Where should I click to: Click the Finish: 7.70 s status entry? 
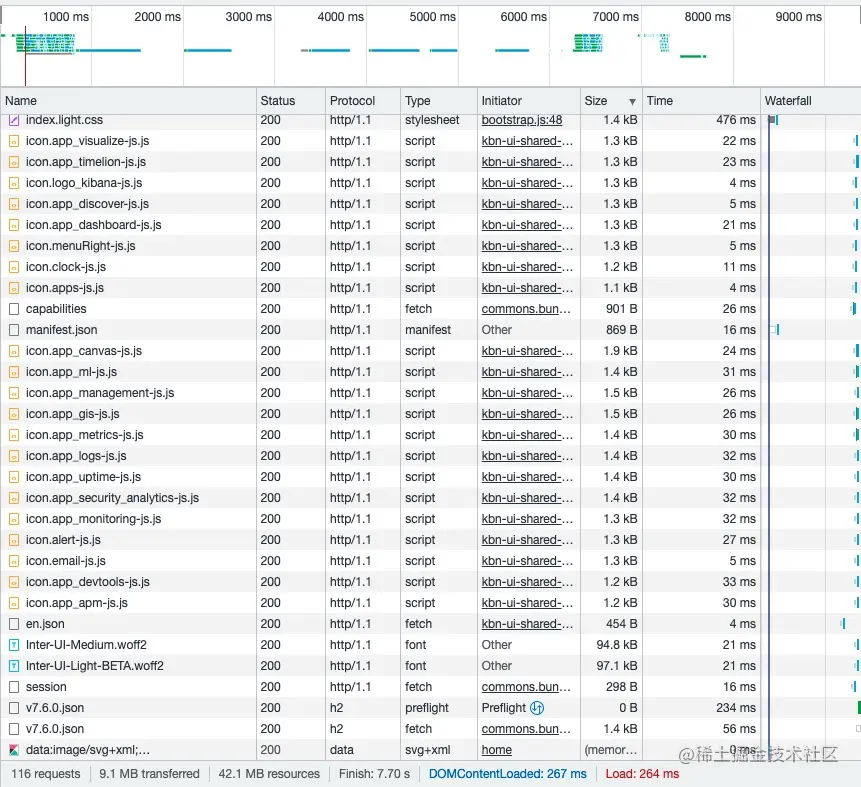click(x=374, y=774)
